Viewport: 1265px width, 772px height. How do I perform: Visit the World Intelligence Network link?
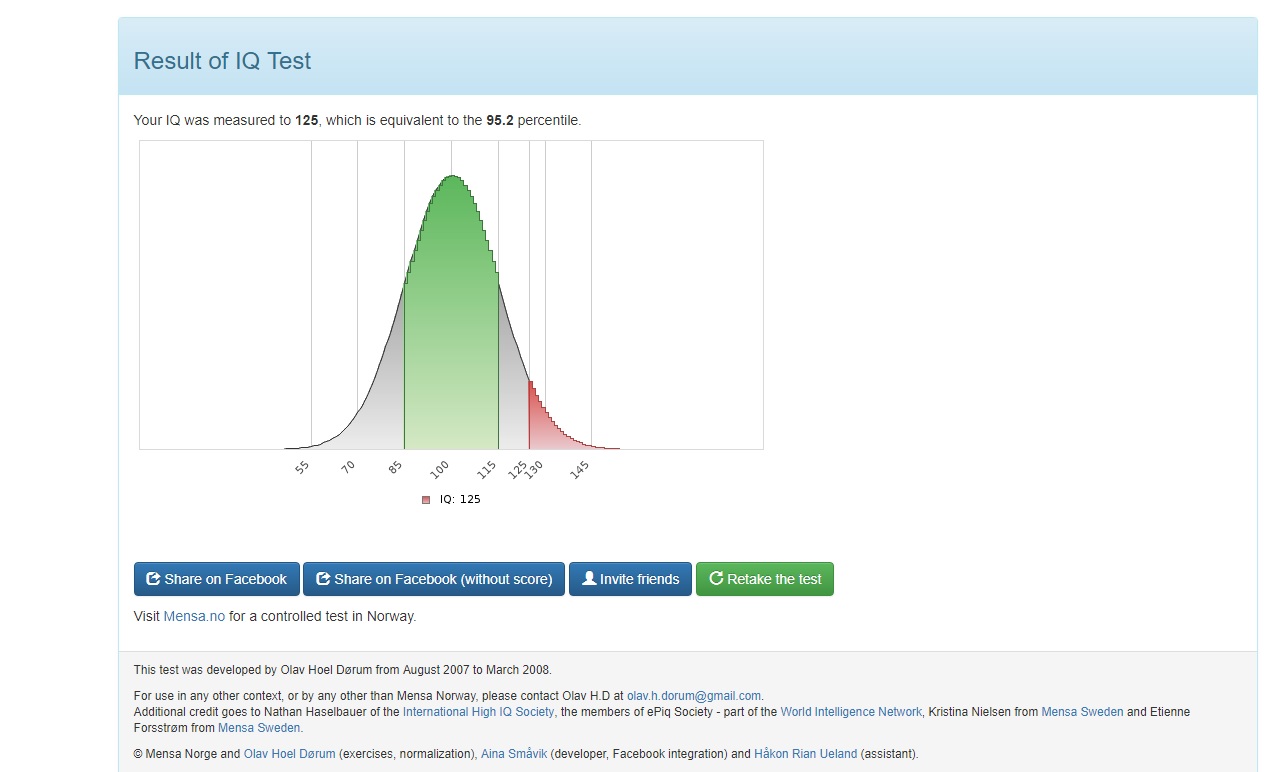point(851,712)
